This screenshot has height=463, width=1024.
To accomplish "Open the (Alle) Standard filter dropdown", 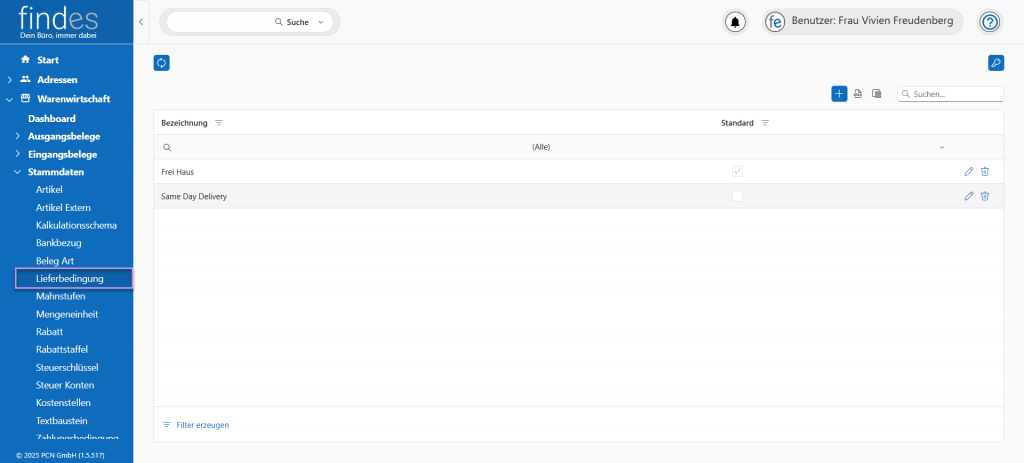I will 941,147.
